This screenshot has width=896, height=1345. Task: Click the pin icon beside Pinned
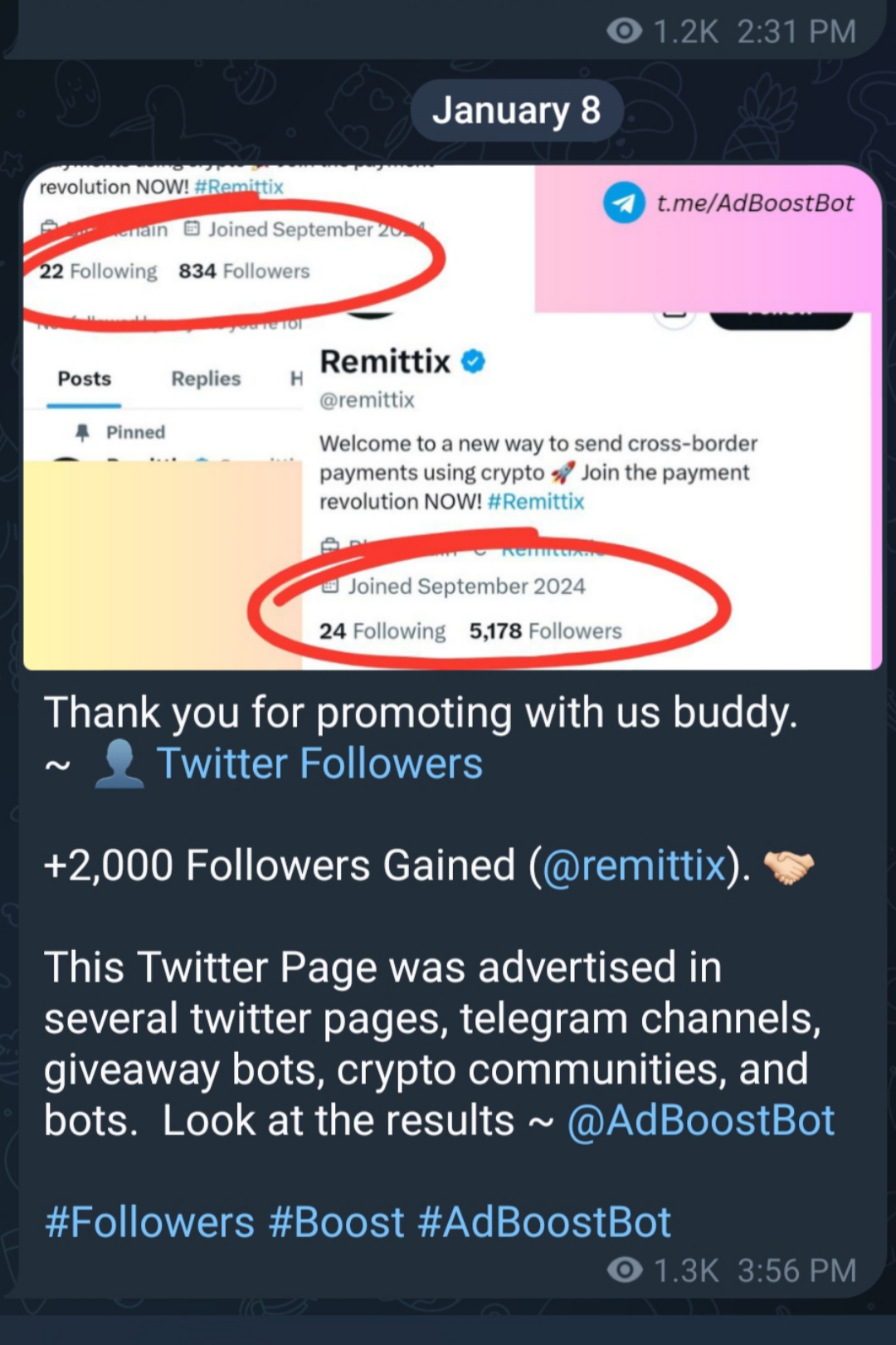tap(82, 432)
